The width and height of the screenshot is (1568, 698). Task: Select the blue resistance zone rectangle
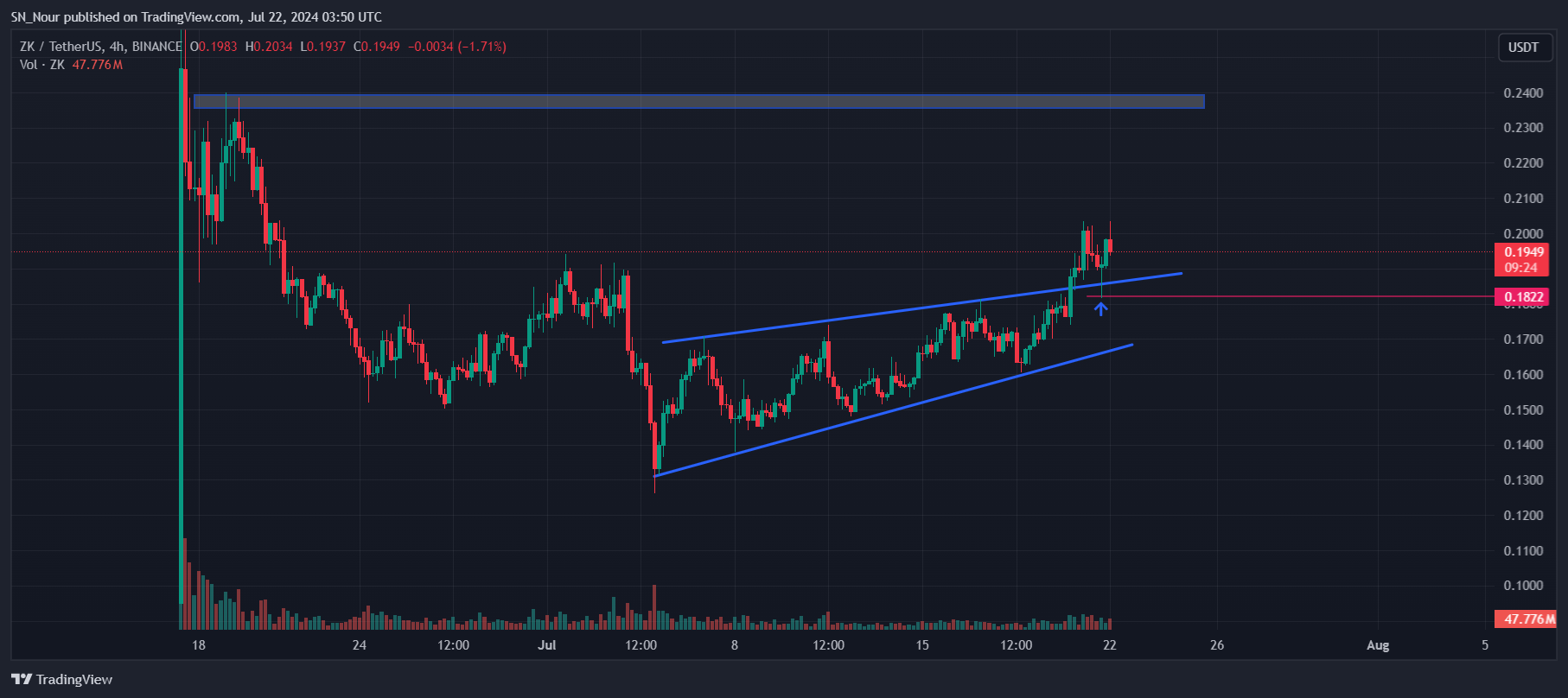[x=698, y=102]
